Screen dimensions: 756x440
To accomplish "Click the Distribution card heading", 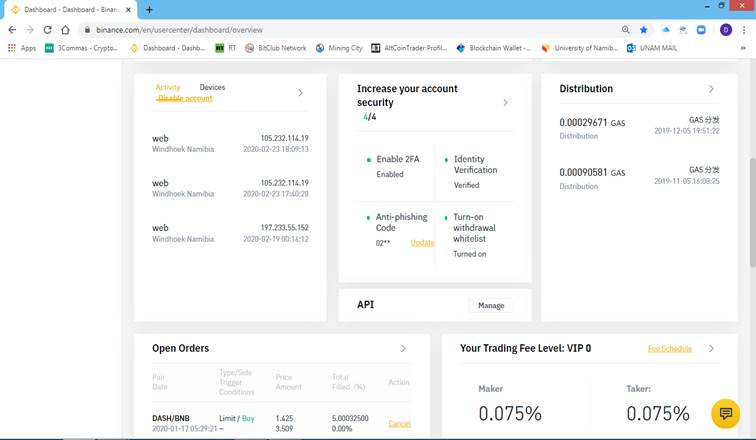I will point(586,89).
